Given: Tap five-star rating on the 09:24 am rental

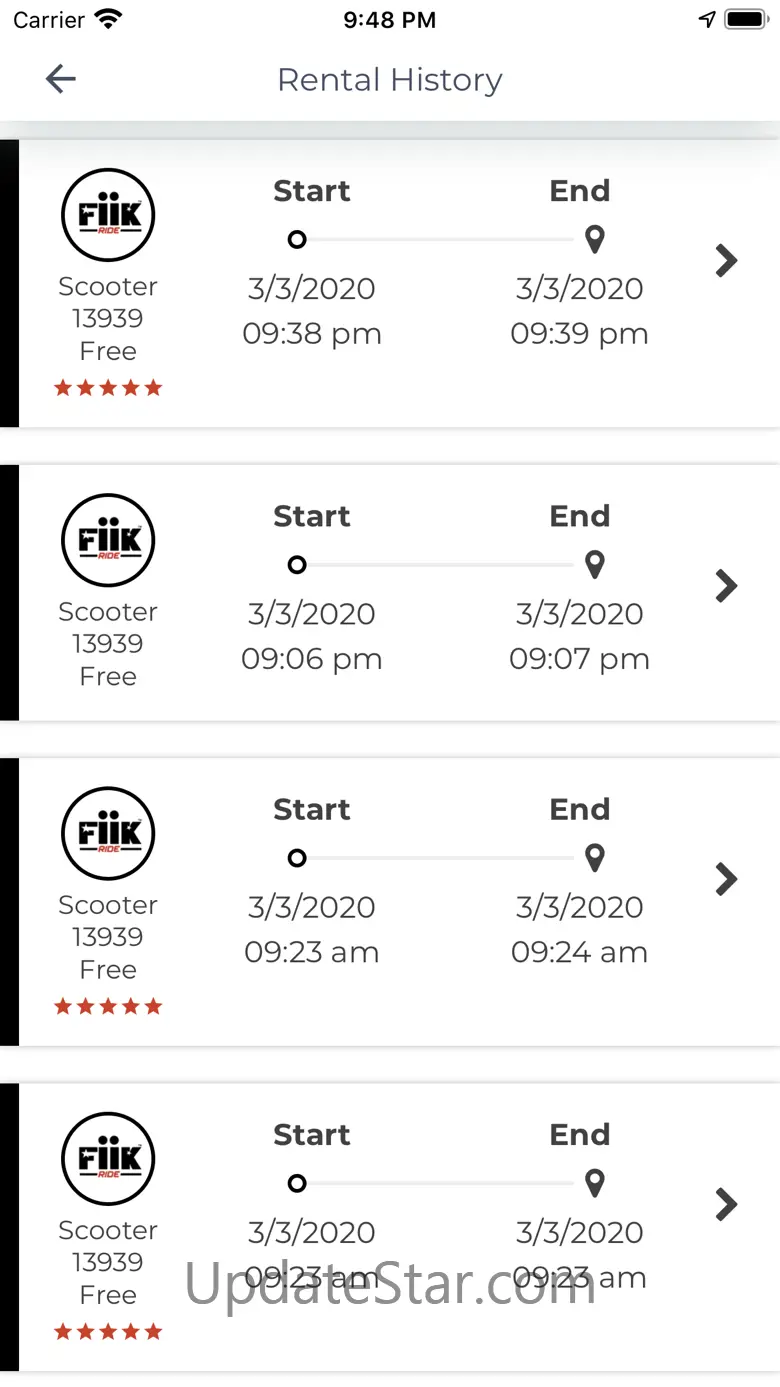Looking at the screenshot, I should [x=108, y=1007].
